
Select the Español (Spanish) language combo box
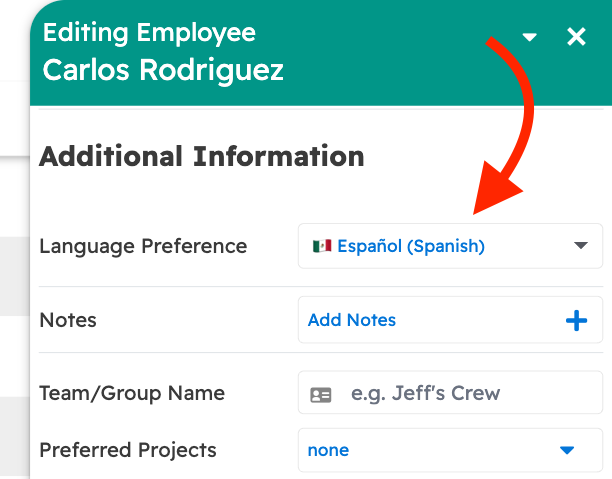(x=450, y=246)
